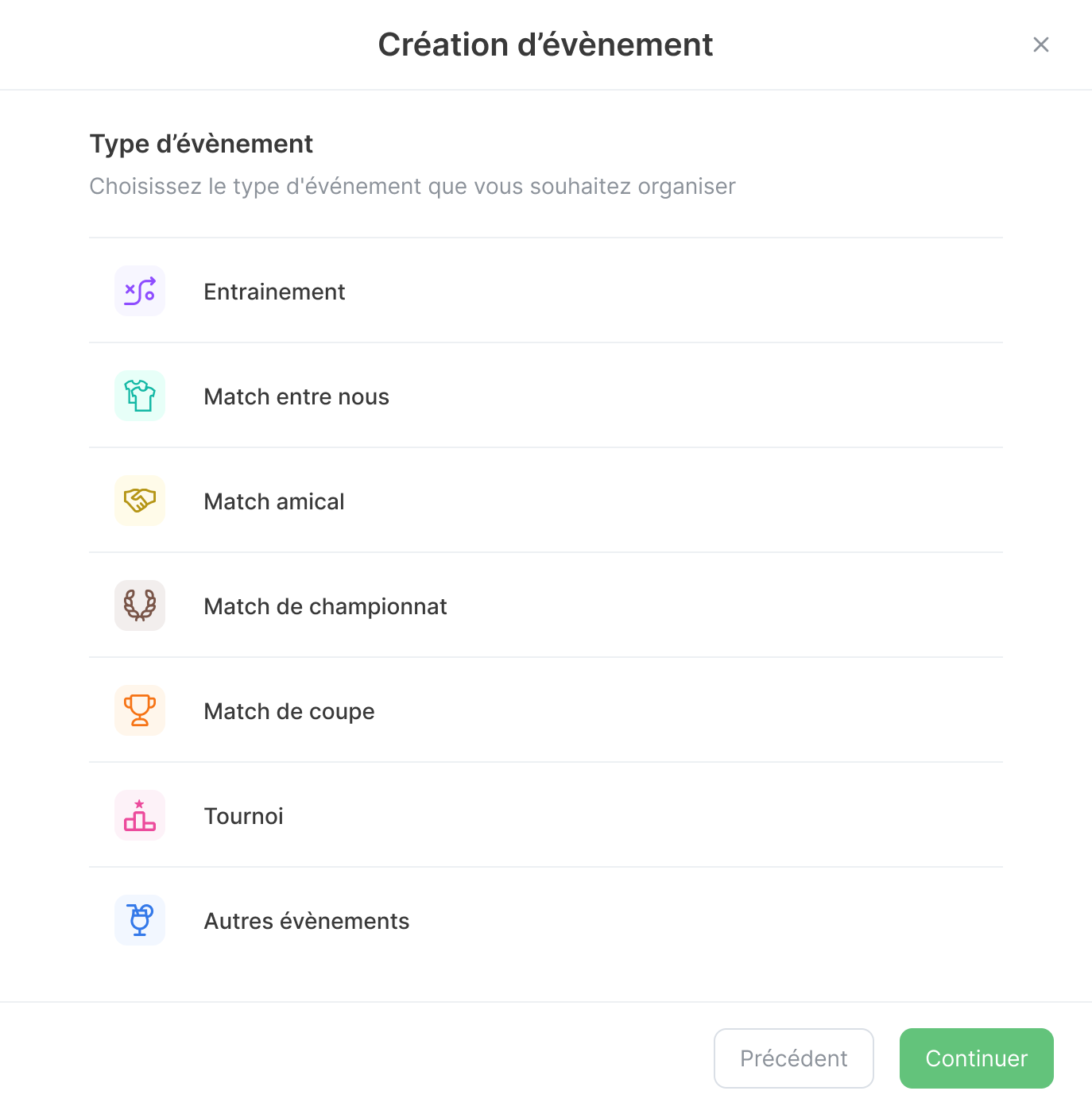Click the yellow handshake icon

coord(140,501)
